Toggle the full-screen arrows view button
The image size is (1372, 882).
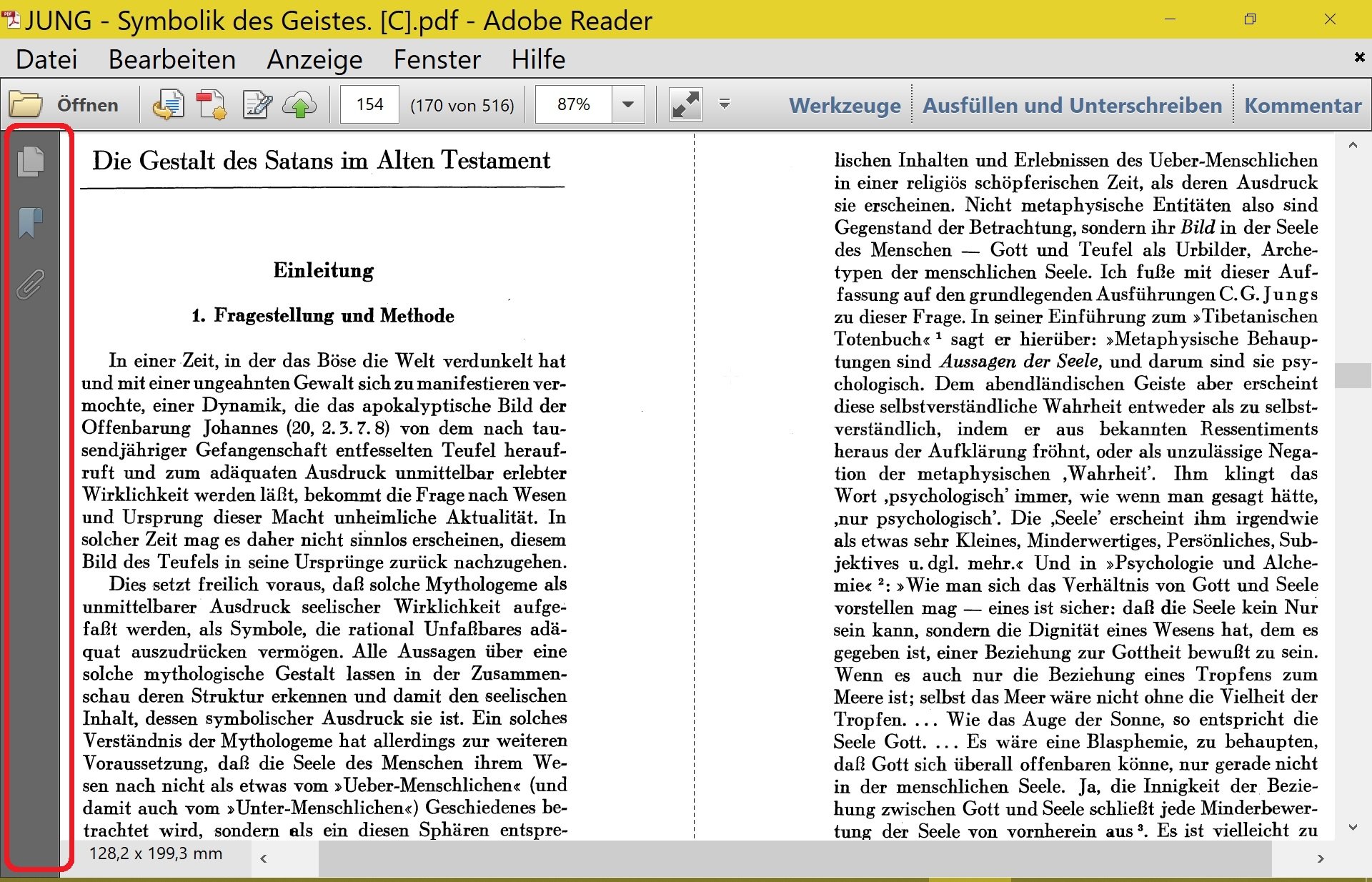tap(685, 105)
